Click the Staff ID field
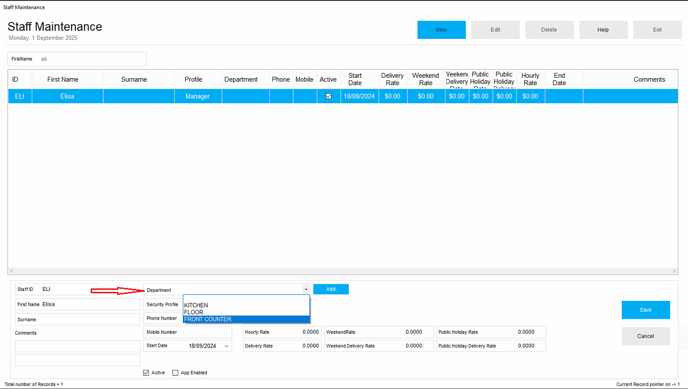Screen dimensions: 688x389 pos(56,289)
